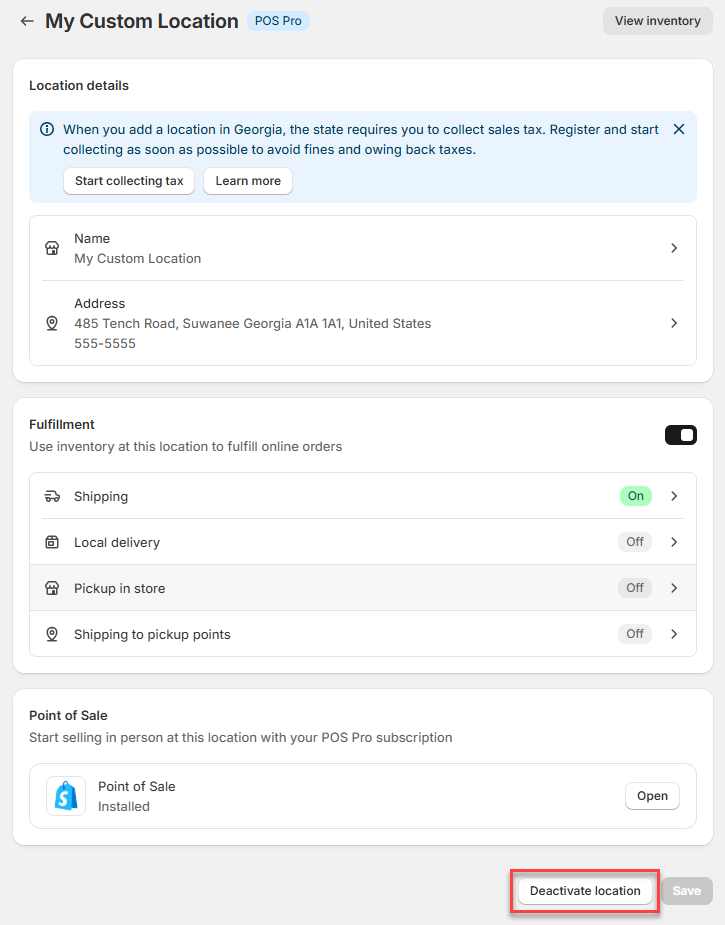Click the info icon in tax banner
725x925 pixels.
click(x=47, y=129)
